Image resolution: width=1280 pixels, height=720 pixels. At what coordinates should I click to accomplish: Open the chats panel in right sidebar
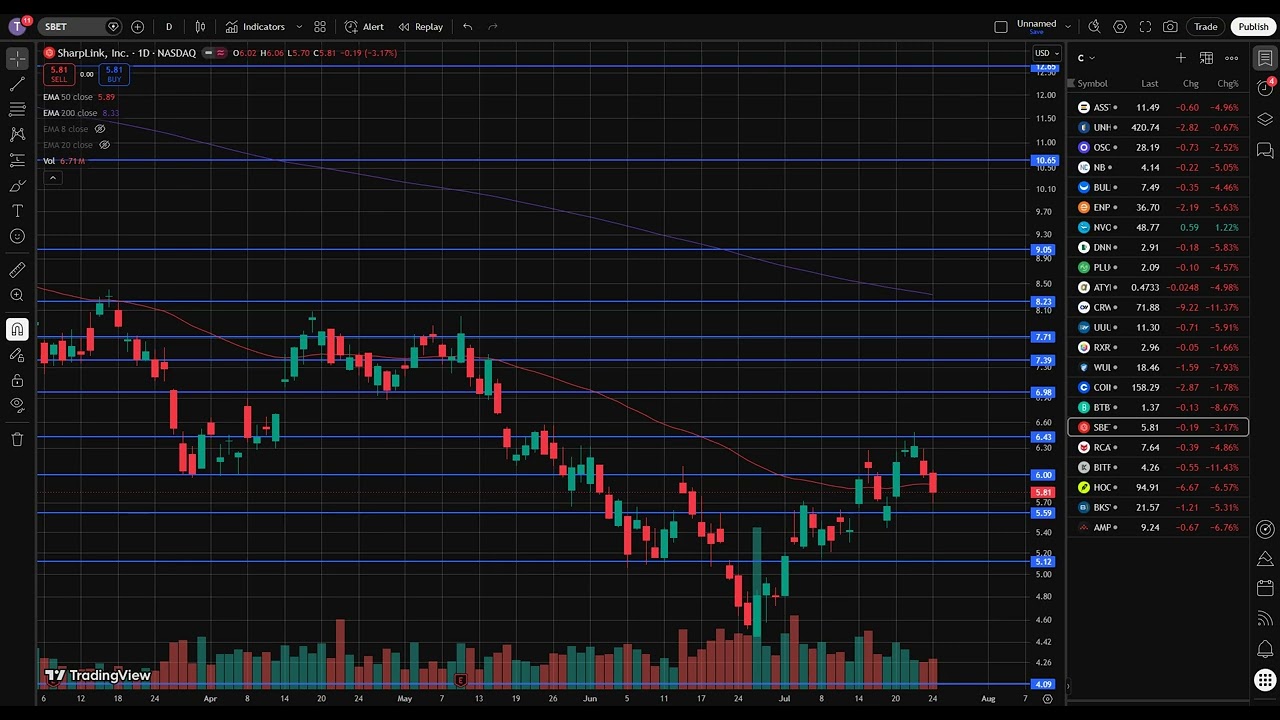click(1265, 150)
